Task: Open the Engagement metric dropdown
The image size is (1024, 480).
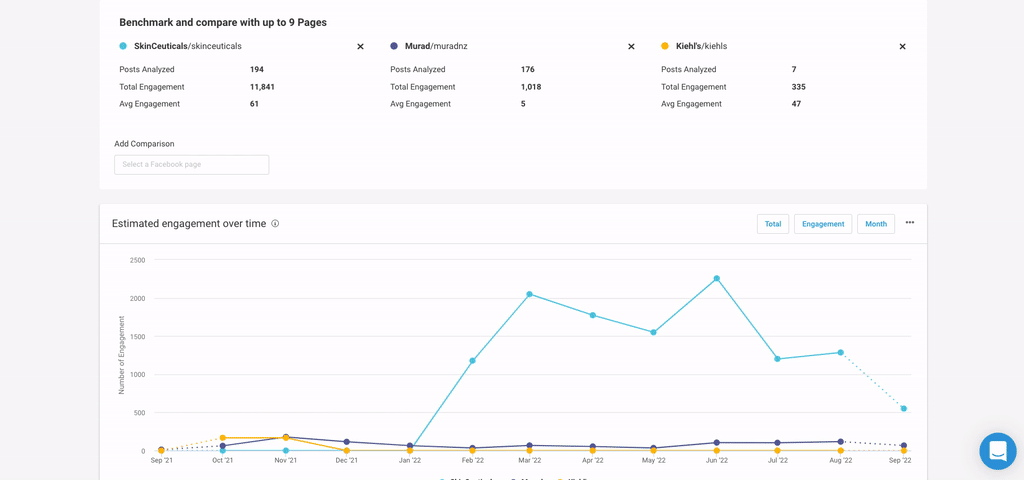Action: pyautogui.click(x=823, y=224)
